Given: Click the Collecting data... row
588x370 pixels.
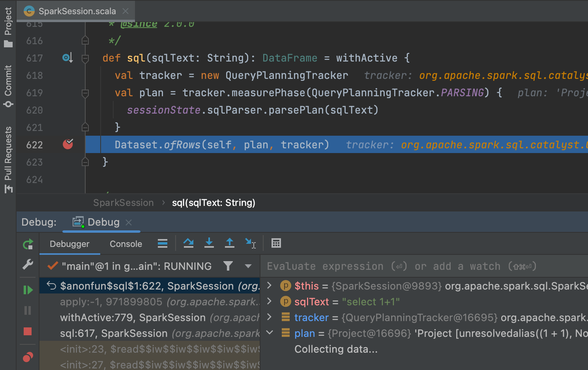Looking at the screenshot, I should pyautogui.click(x=336, y=349).
